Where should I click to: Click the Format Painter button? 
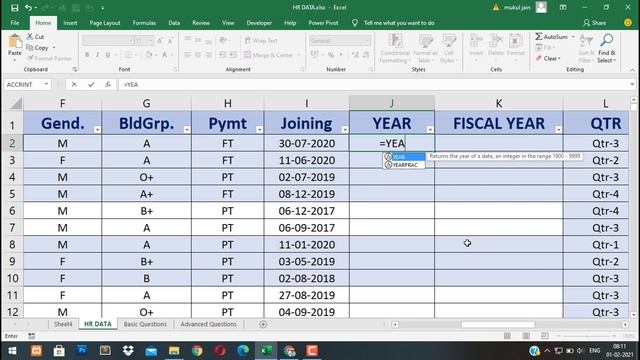[x=49, y=58]
